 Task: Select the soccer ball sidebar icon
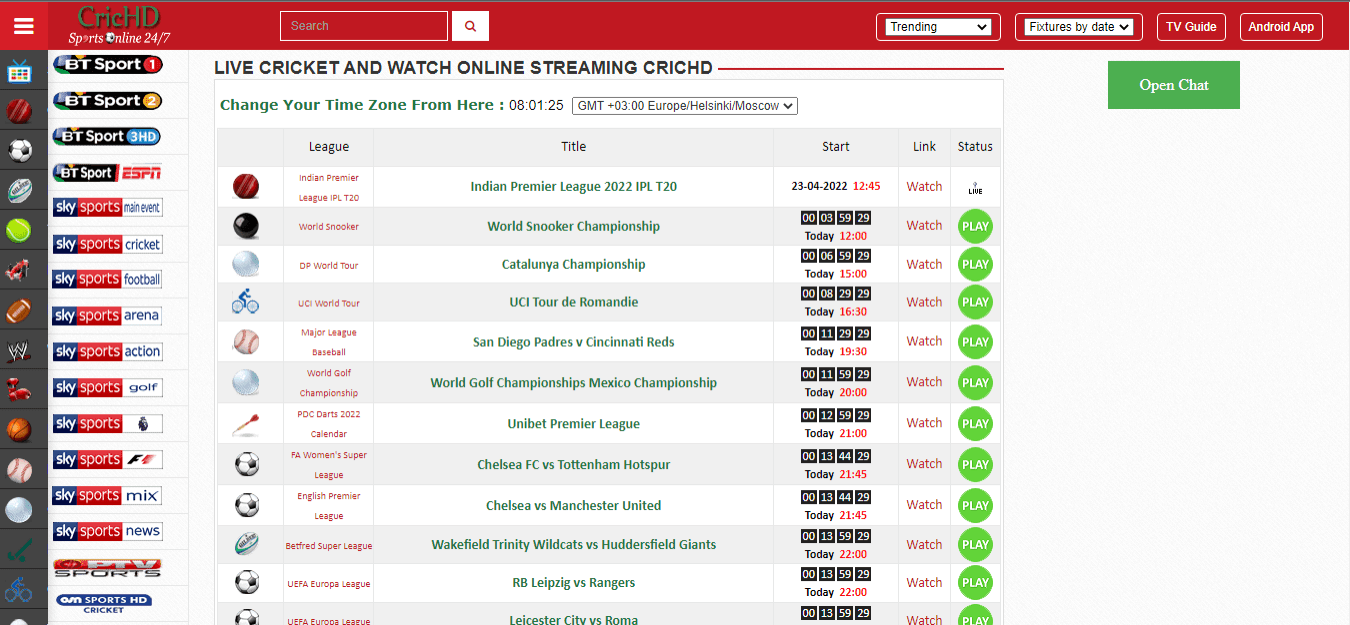coord(19,150)
